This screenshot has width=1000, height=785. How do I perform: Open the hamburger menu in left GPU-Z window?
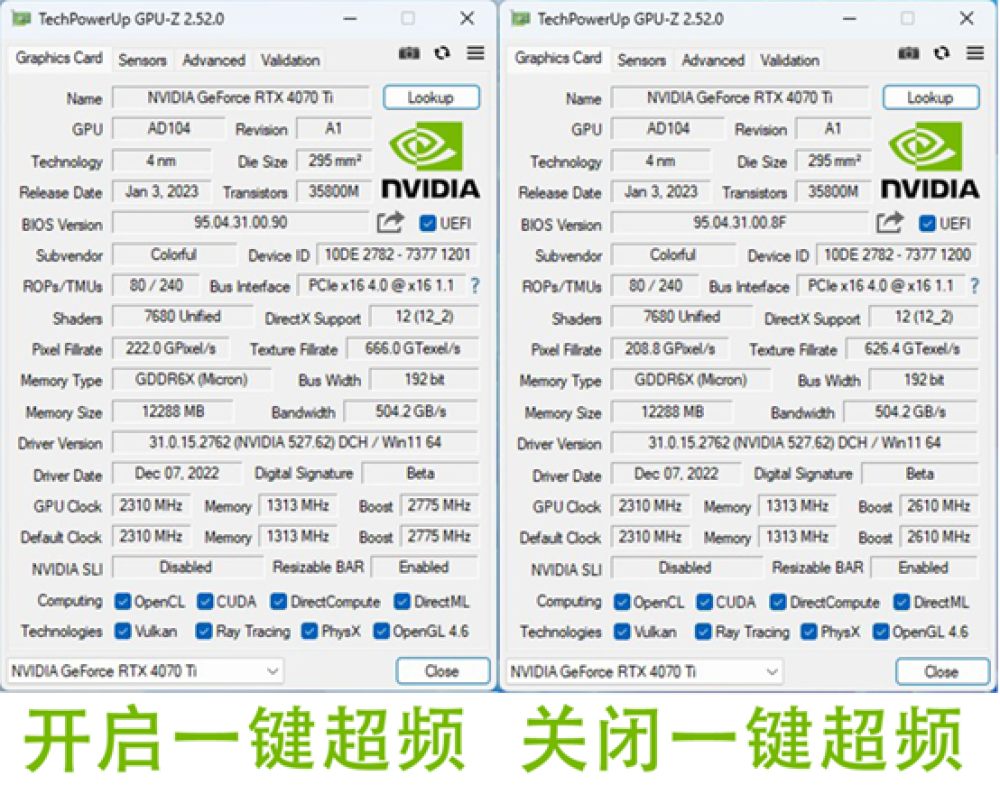click(475, 53)
